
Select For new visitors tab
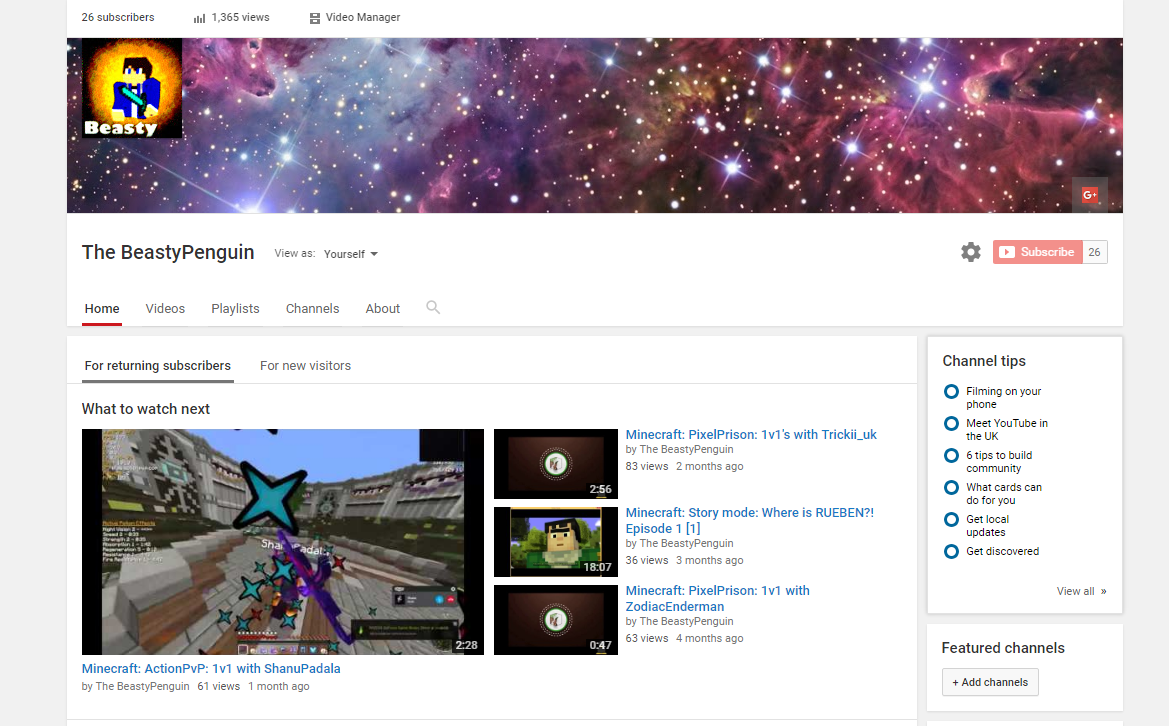(x=305, y=366)
